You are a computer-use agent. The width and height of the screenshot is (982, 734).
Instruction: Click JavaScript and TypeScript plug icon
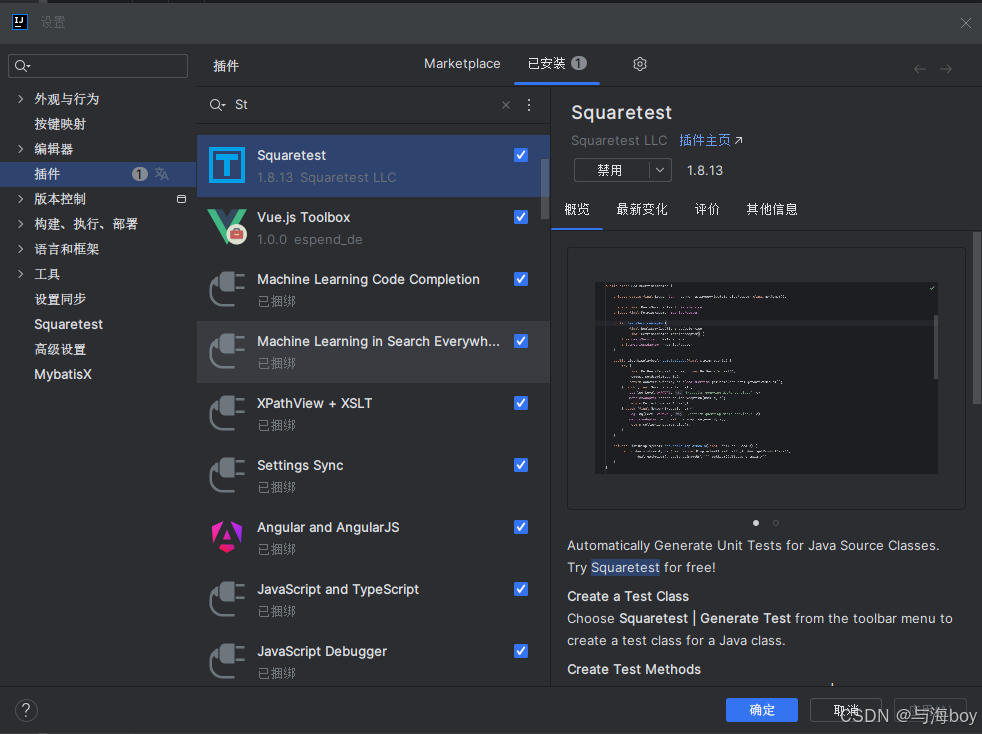point(227,599)
